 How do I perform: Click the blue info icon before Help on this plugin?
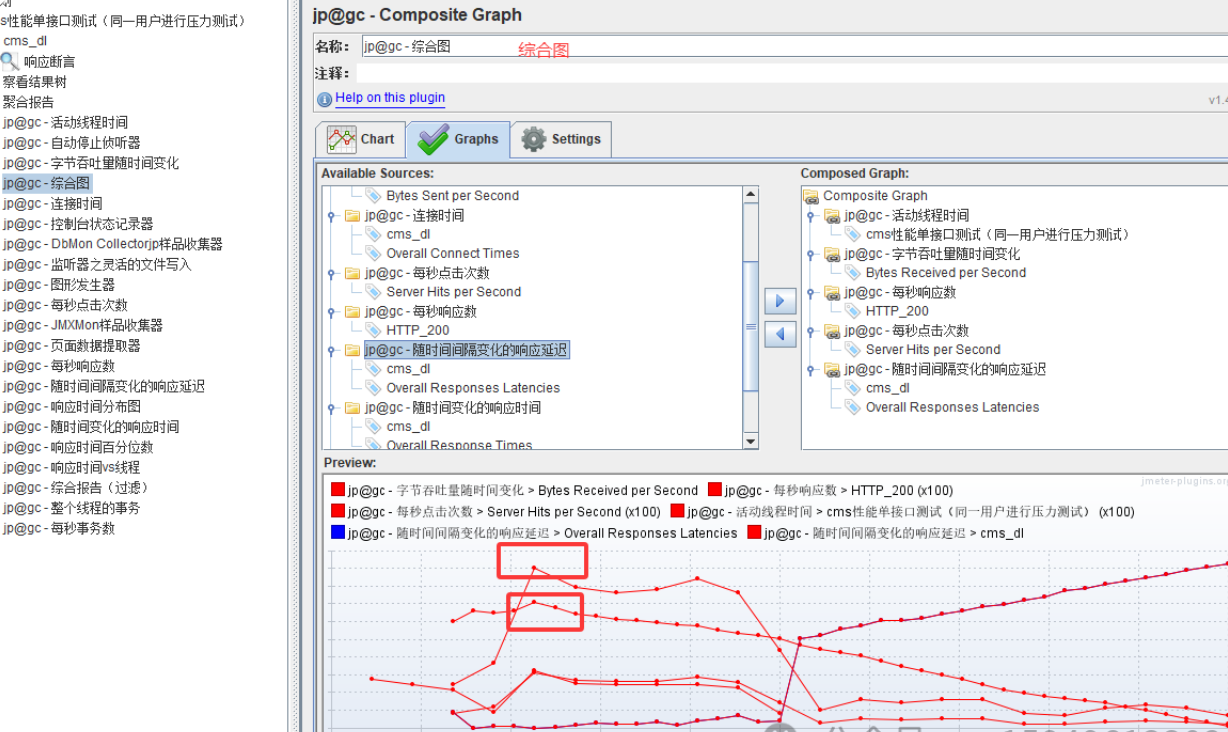click(324, 99)
